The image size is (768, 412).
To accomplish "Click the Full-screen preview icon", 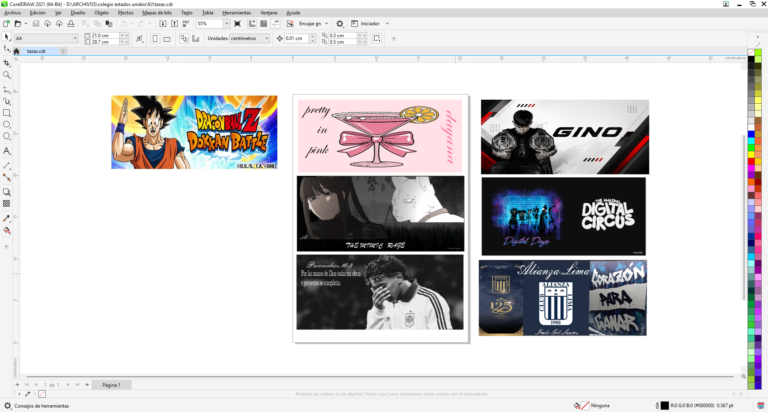I will [238, 24].
